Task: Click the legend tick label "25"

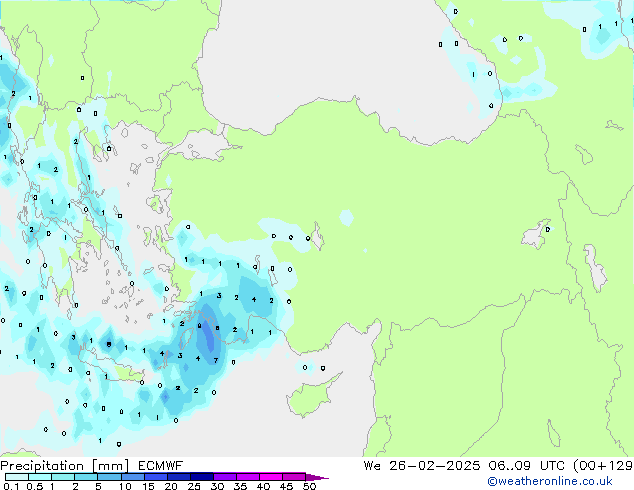Action: pyautogui.click(x=194, y=486)
